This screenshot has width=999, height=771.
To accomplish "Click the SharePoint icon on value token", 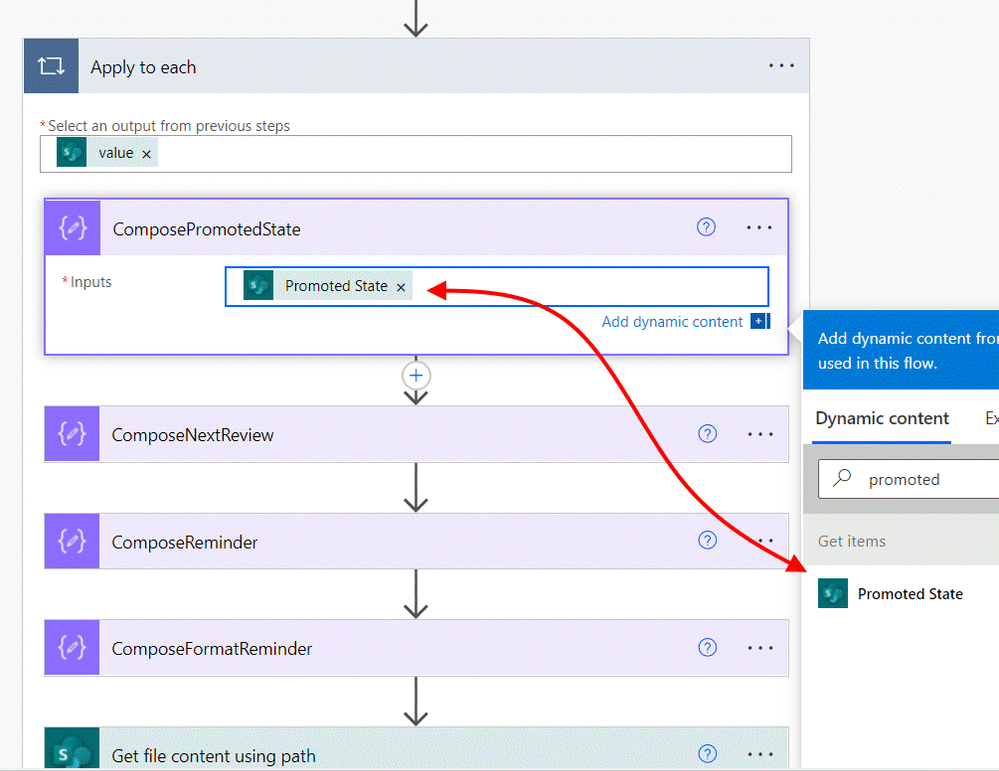I will [x=71, y=153].
